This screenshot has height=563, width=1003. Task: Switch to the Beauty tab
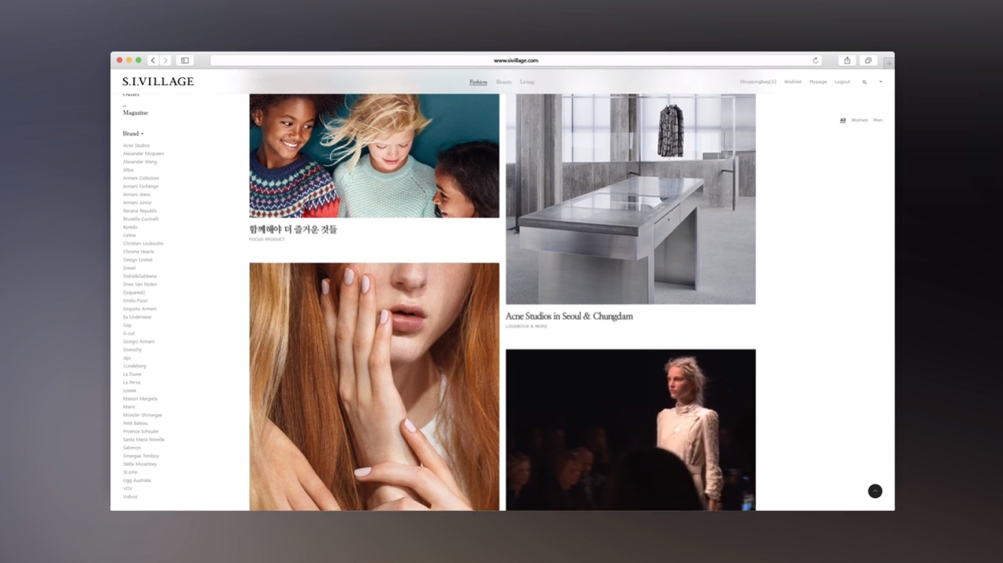click(x=504, y=82)
